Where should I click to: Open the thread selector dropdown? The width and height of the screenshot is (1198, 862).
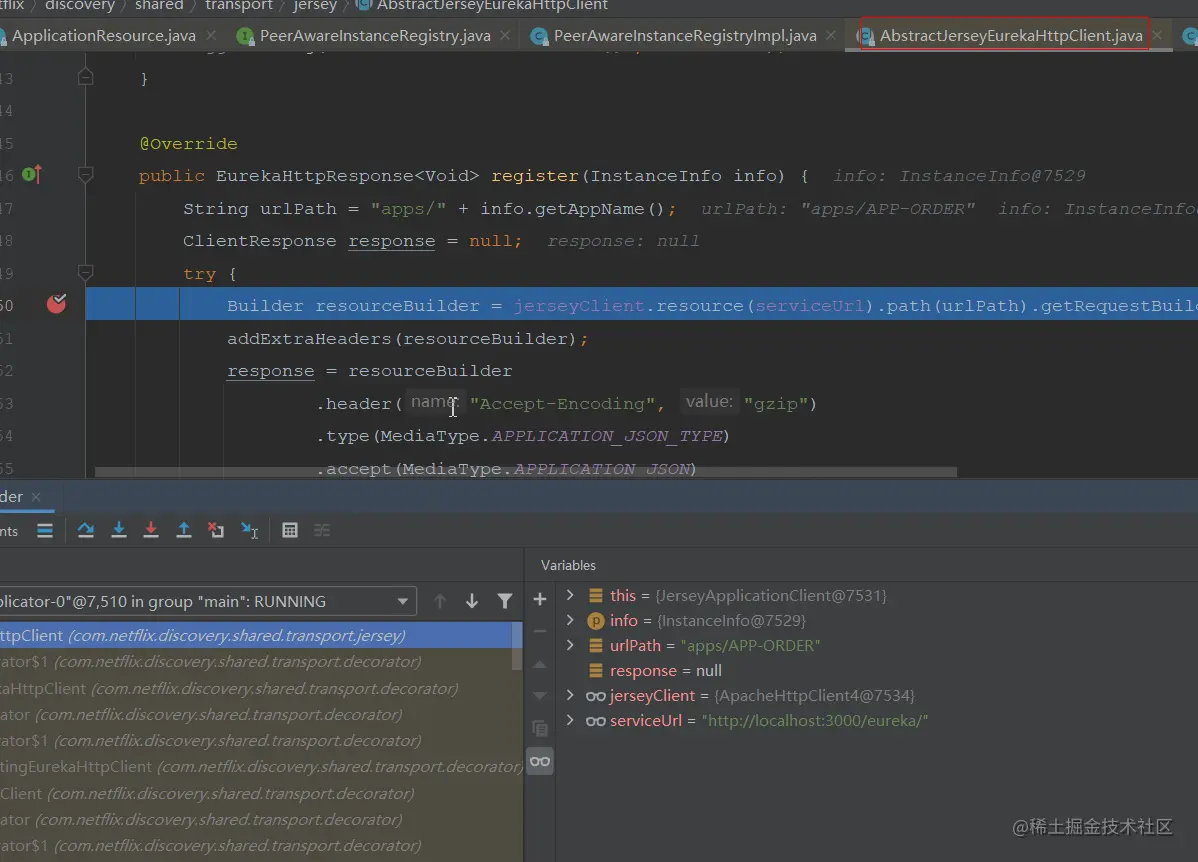402,601
